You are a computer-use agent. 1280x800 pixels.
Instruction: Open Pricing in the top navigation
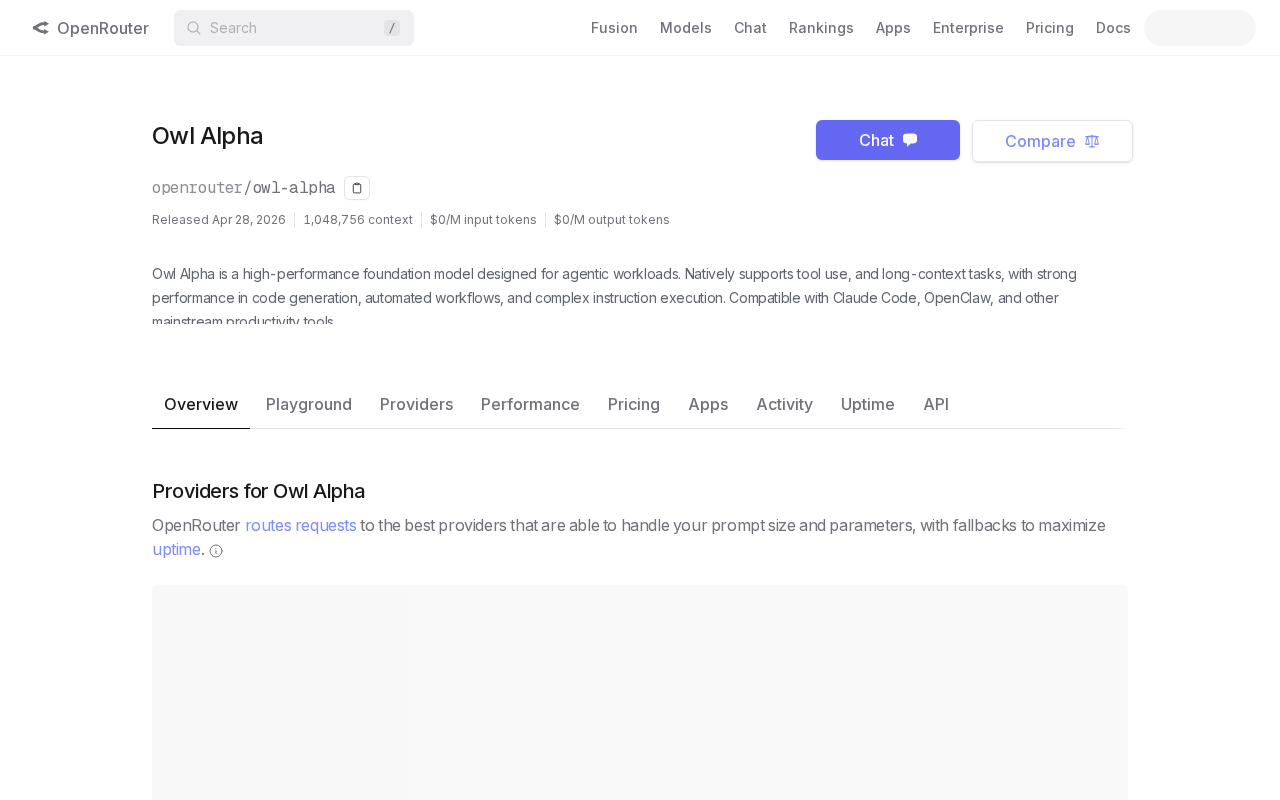click(x=1050, y=28)
